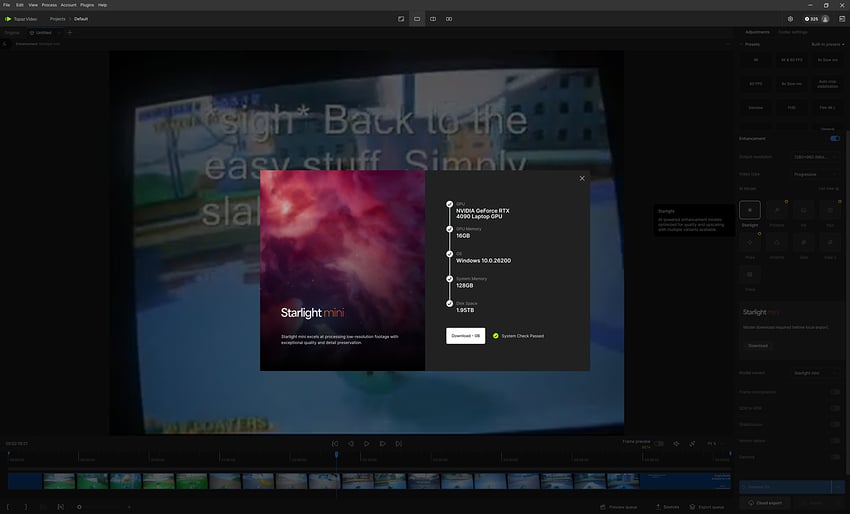Click the Download button in the dialog
The width and height of the screenshot is (850, 514).
pyautogui.click(x=466, y=336)
